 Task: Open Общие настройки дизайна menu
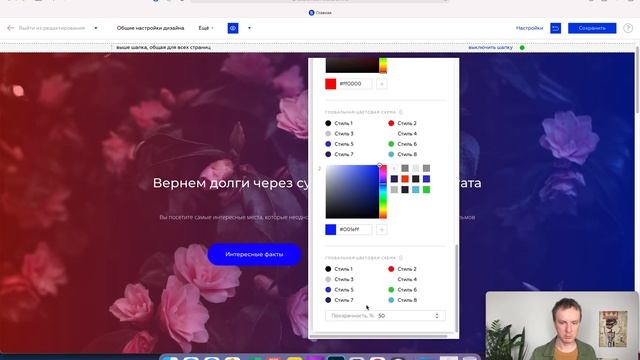(150, 28)
